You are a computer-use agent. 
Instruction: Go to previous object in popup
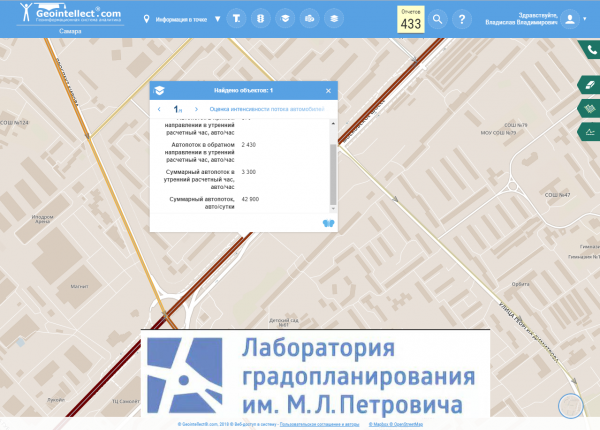[x=159, y=109]
